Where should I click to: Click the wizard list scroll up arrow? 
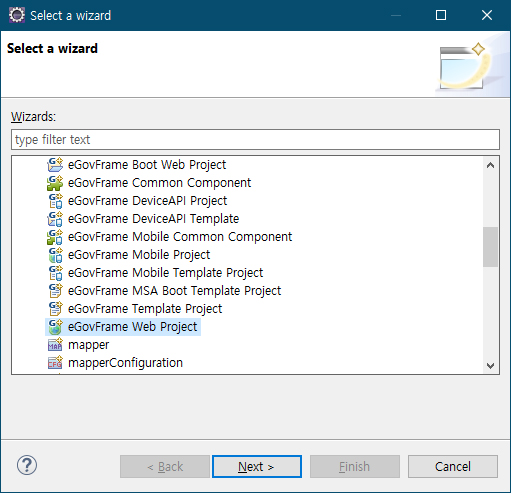(x=490, y=165)
